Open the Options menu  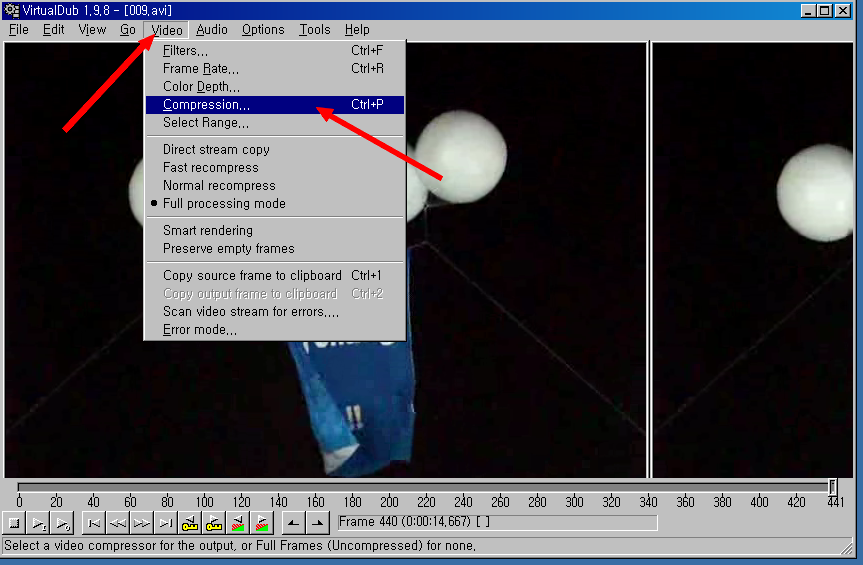(x=263, y=30)
